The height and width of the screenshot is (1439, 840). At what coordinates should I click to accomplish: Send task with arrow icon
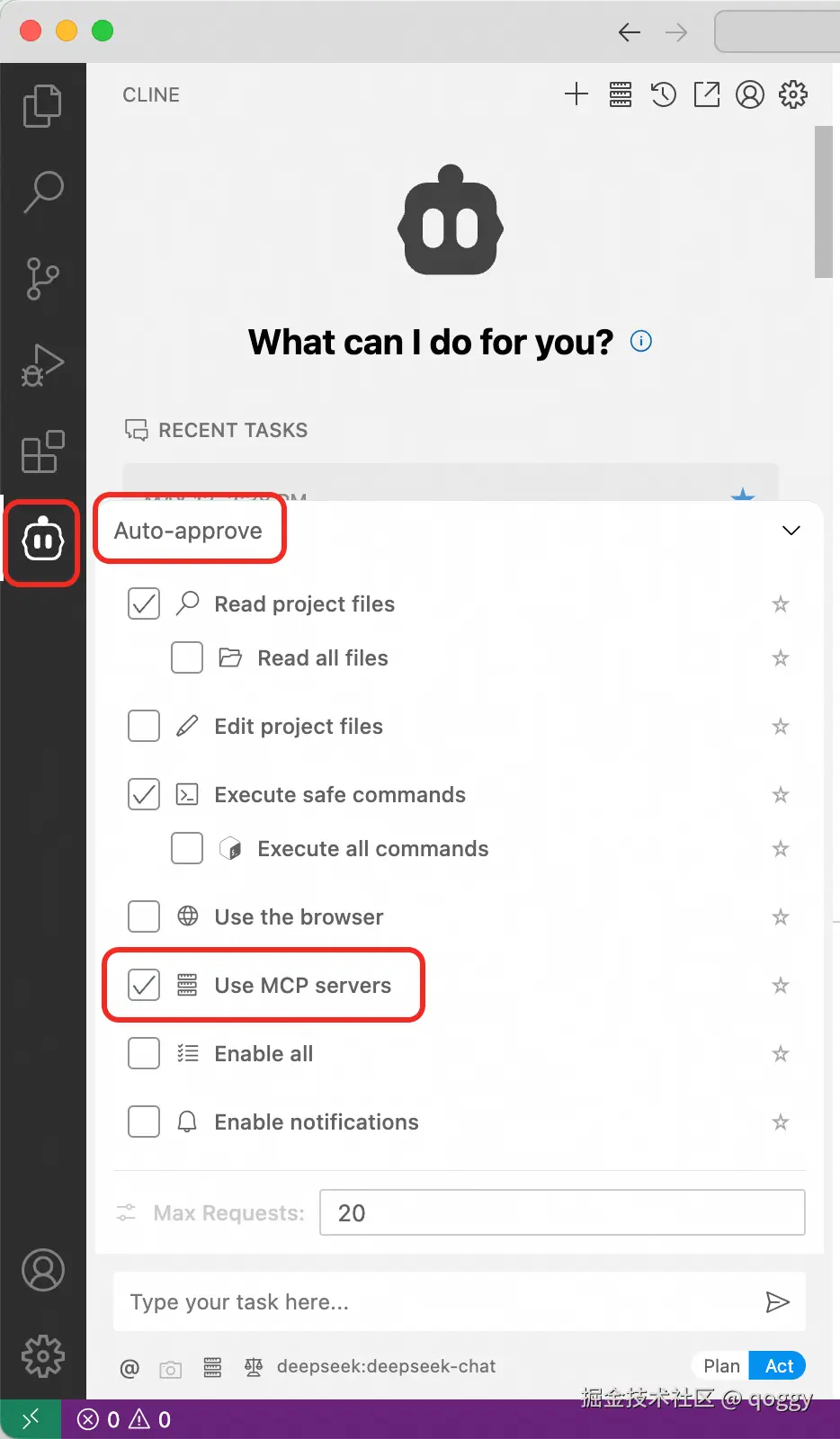[777, 1301]
